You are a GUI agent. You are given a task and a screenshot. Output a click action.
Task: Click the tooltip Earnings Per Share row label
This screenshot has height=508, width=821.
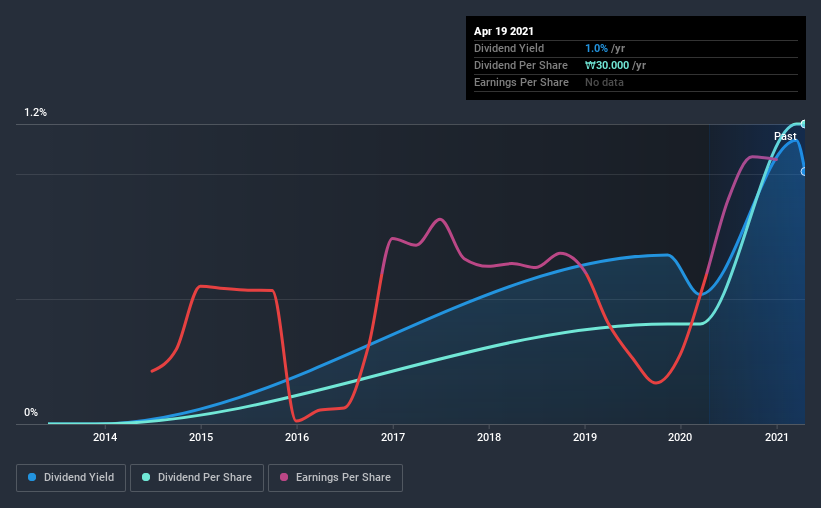pos(521,82)
